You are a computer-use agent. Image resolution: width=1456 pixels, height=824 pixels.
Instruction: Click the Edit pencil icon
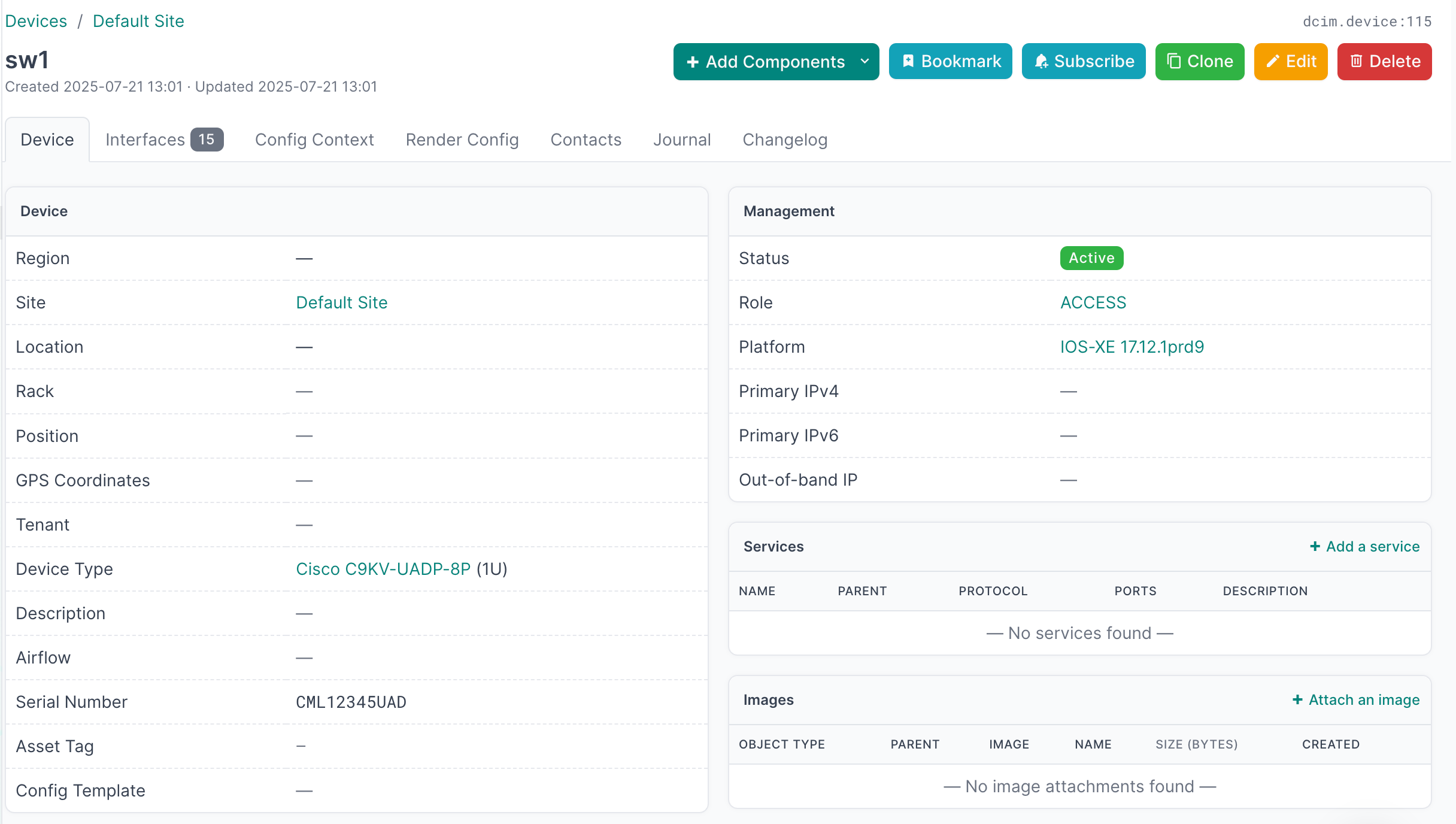coord(1273,61)
